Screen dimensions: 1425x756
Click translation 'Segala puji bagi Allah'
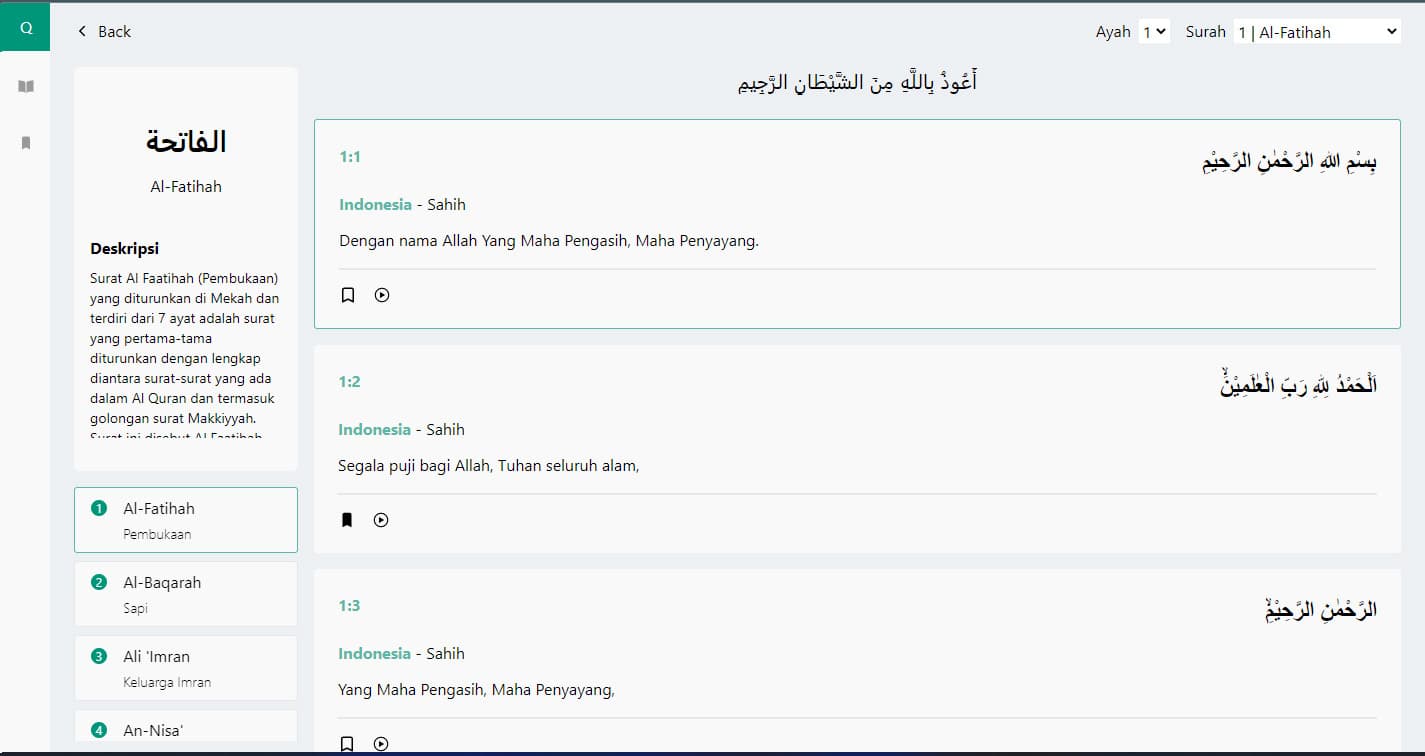488,465
